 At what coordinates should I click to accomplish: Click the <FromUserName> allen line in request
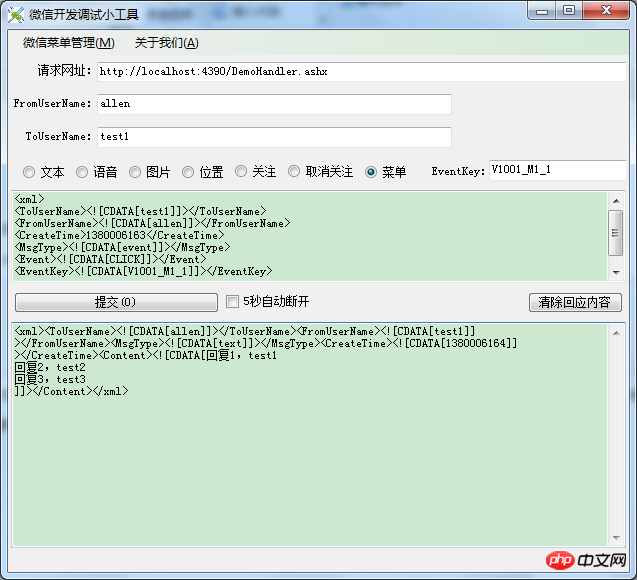pyautogui.click(x=152, y=223)
